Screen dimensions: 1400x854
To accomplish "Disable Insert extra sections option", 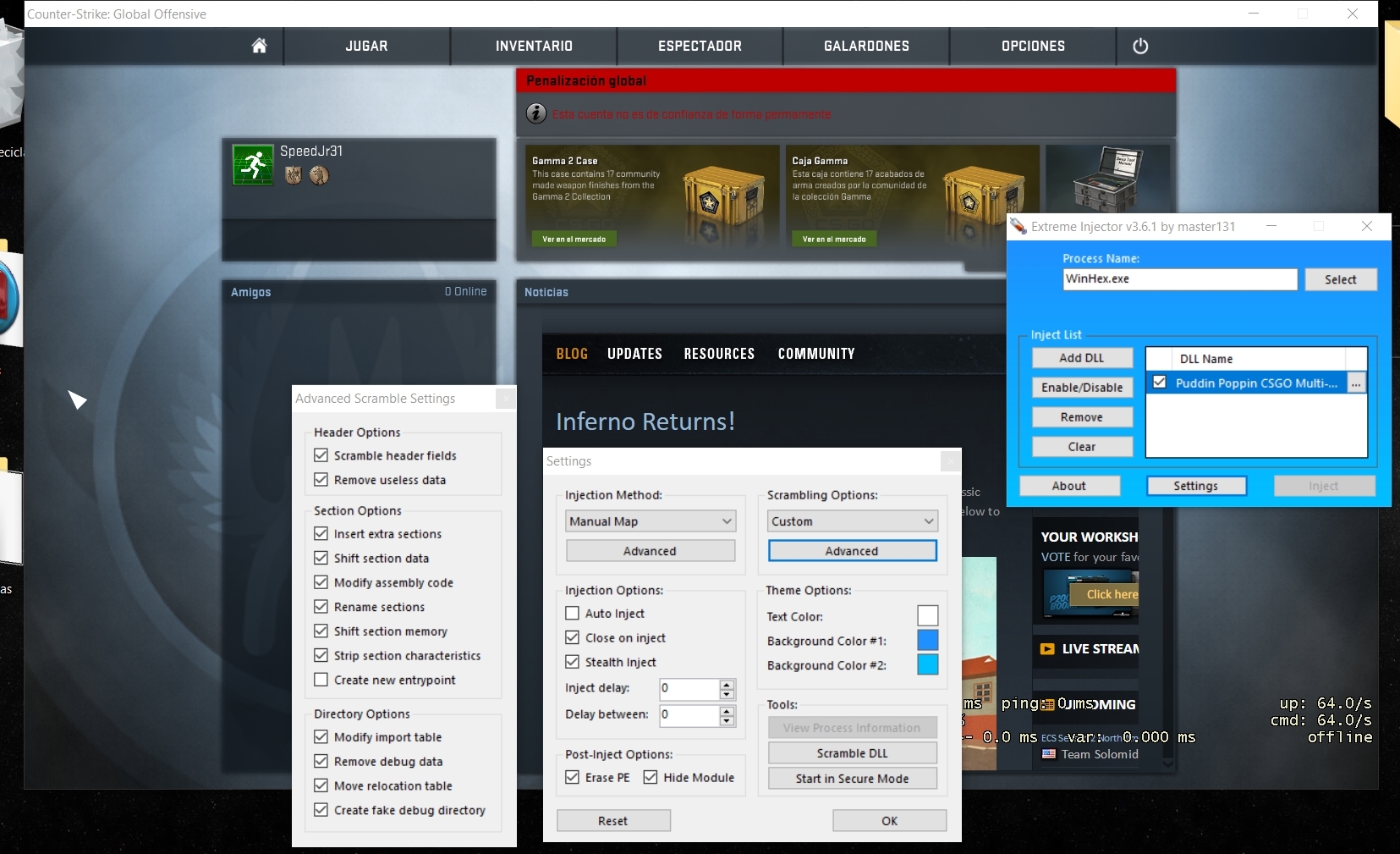I will [x=321, y=534].
